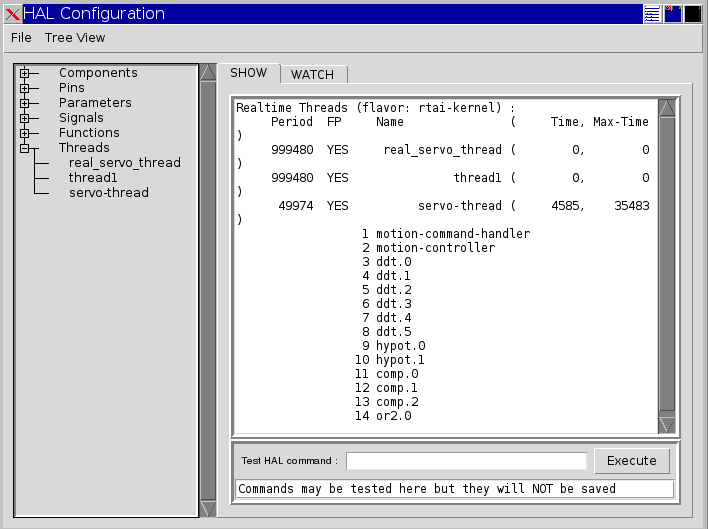Click the output pane scrollbar thumb
Viewport: 708px width, 529px height.
[667, 264]
